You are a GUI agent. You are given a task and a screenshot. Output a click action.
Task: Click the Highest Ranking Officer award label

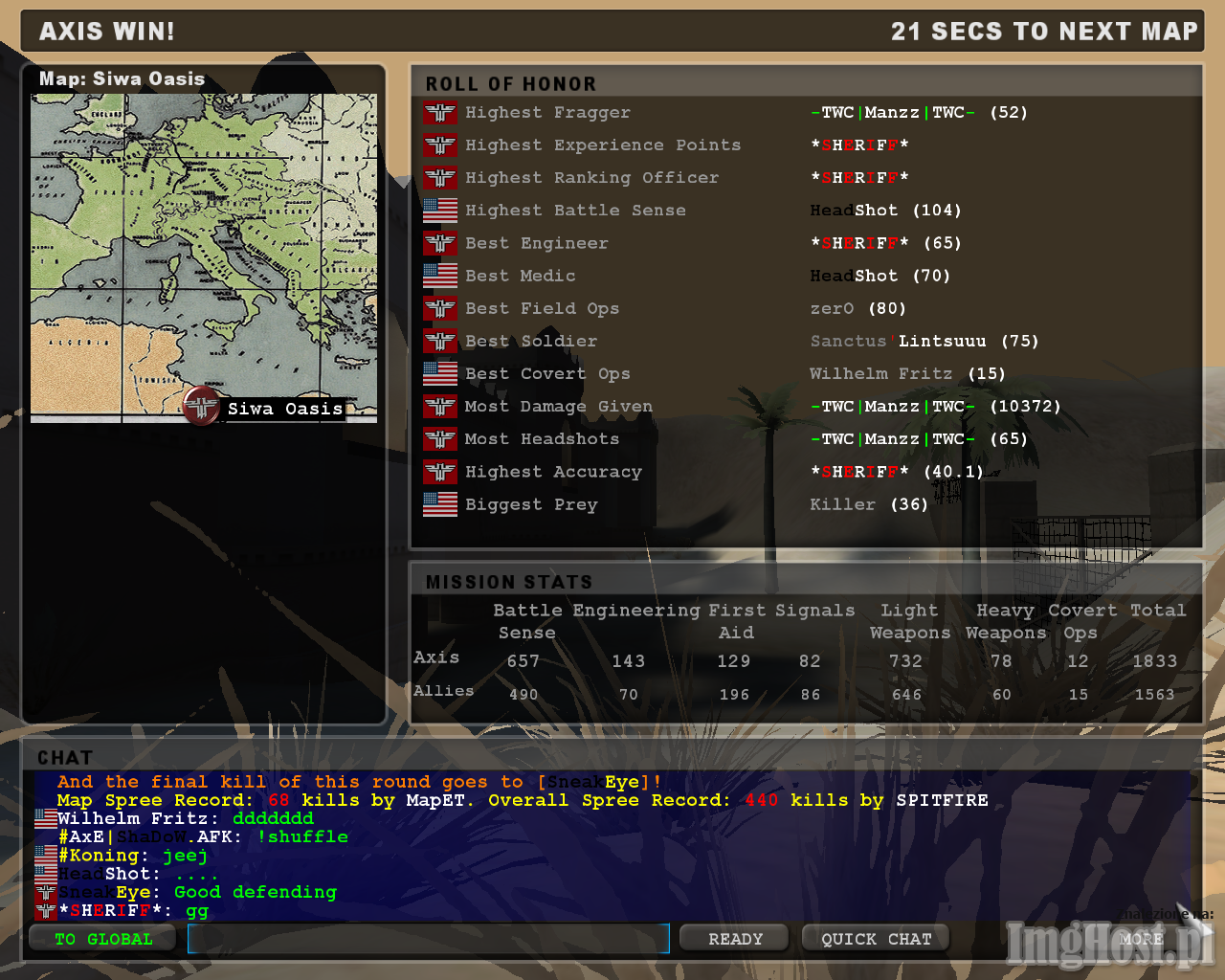point(591,178)
